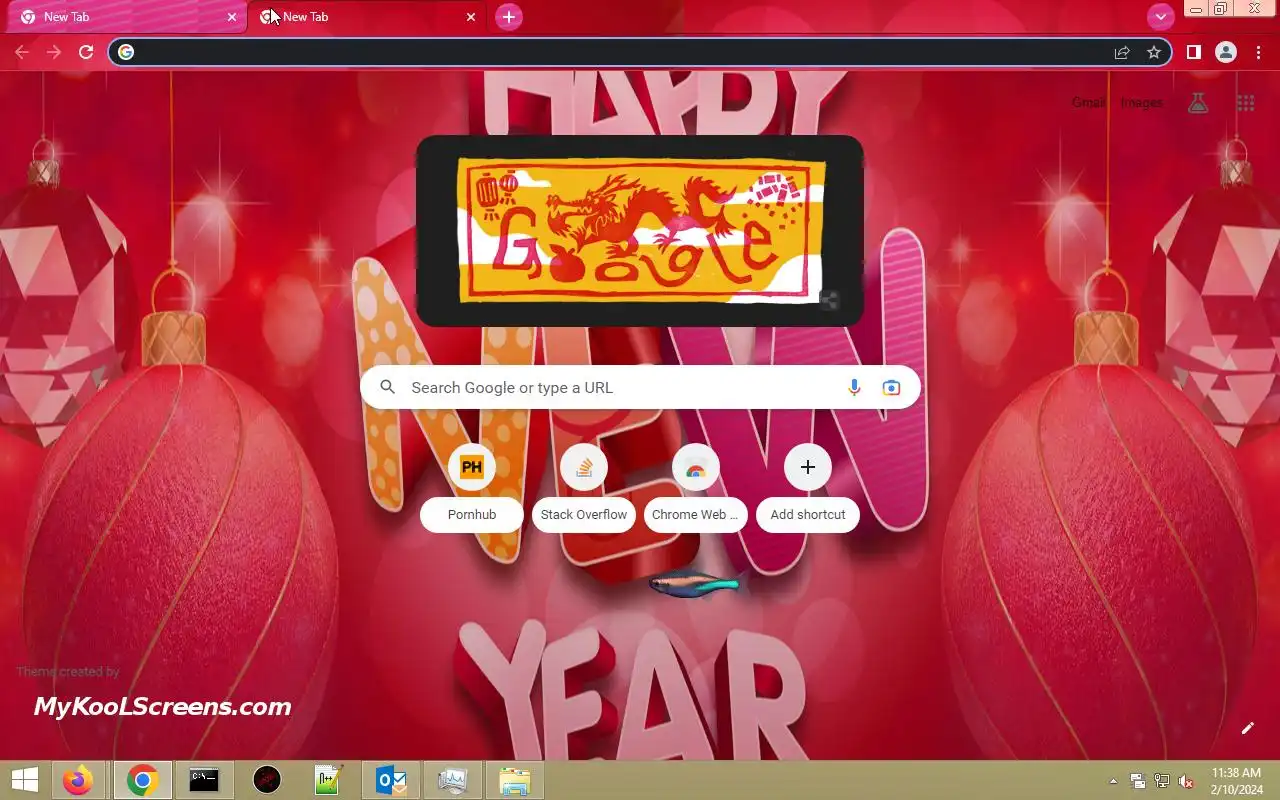Toggle the Chrome side panel
The height and width of the screenshot is (800, 1280).
(1193, 52)
